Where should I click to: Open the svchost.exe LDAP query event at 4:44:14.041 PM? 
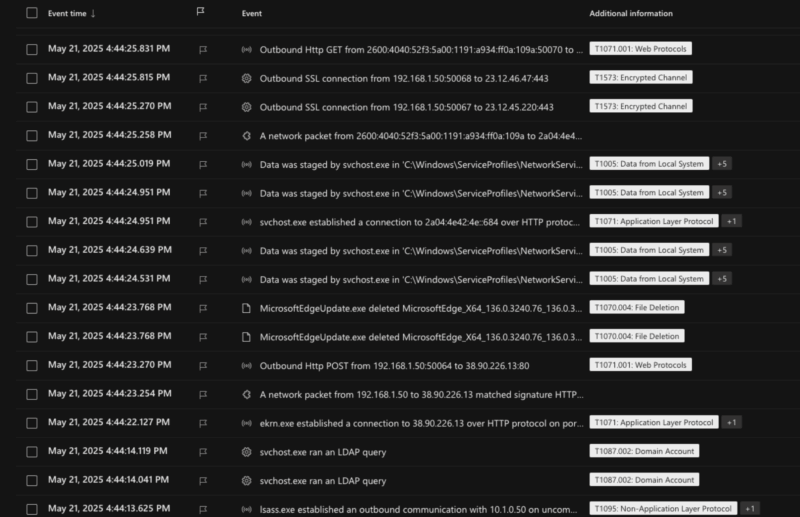(x=322, y=481)
